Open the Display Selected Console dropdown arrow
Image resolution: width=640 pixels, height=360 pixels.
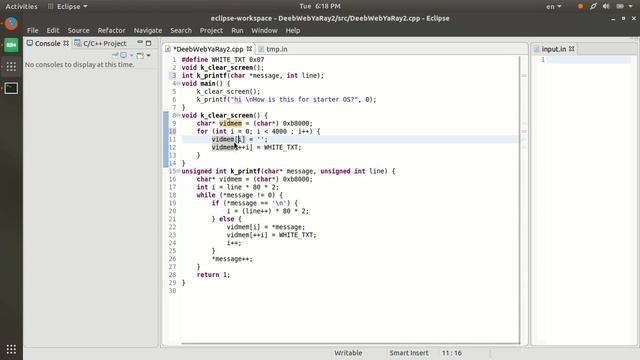pos(131,55)
